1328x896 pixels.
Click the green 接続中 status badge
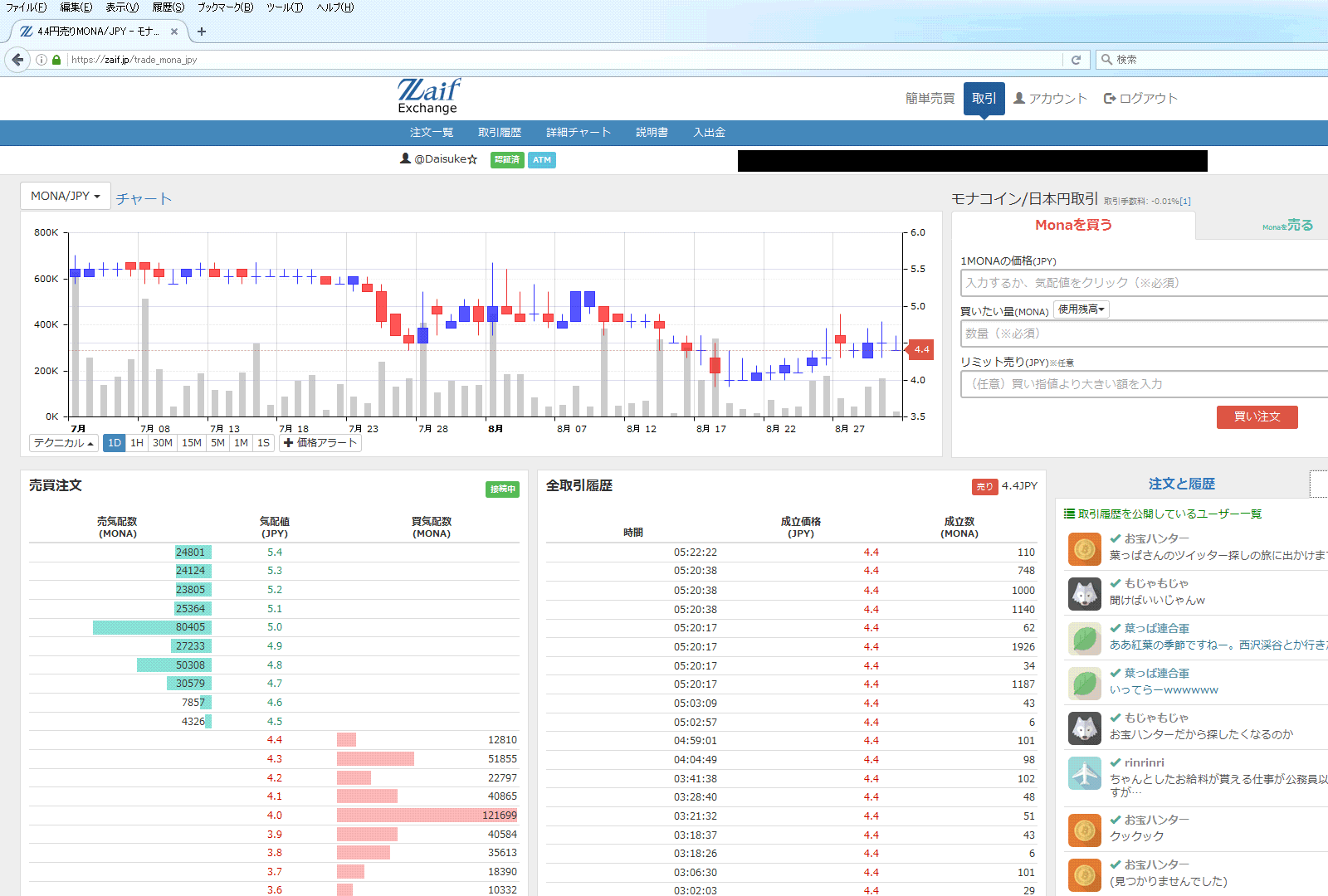point(502,489)
